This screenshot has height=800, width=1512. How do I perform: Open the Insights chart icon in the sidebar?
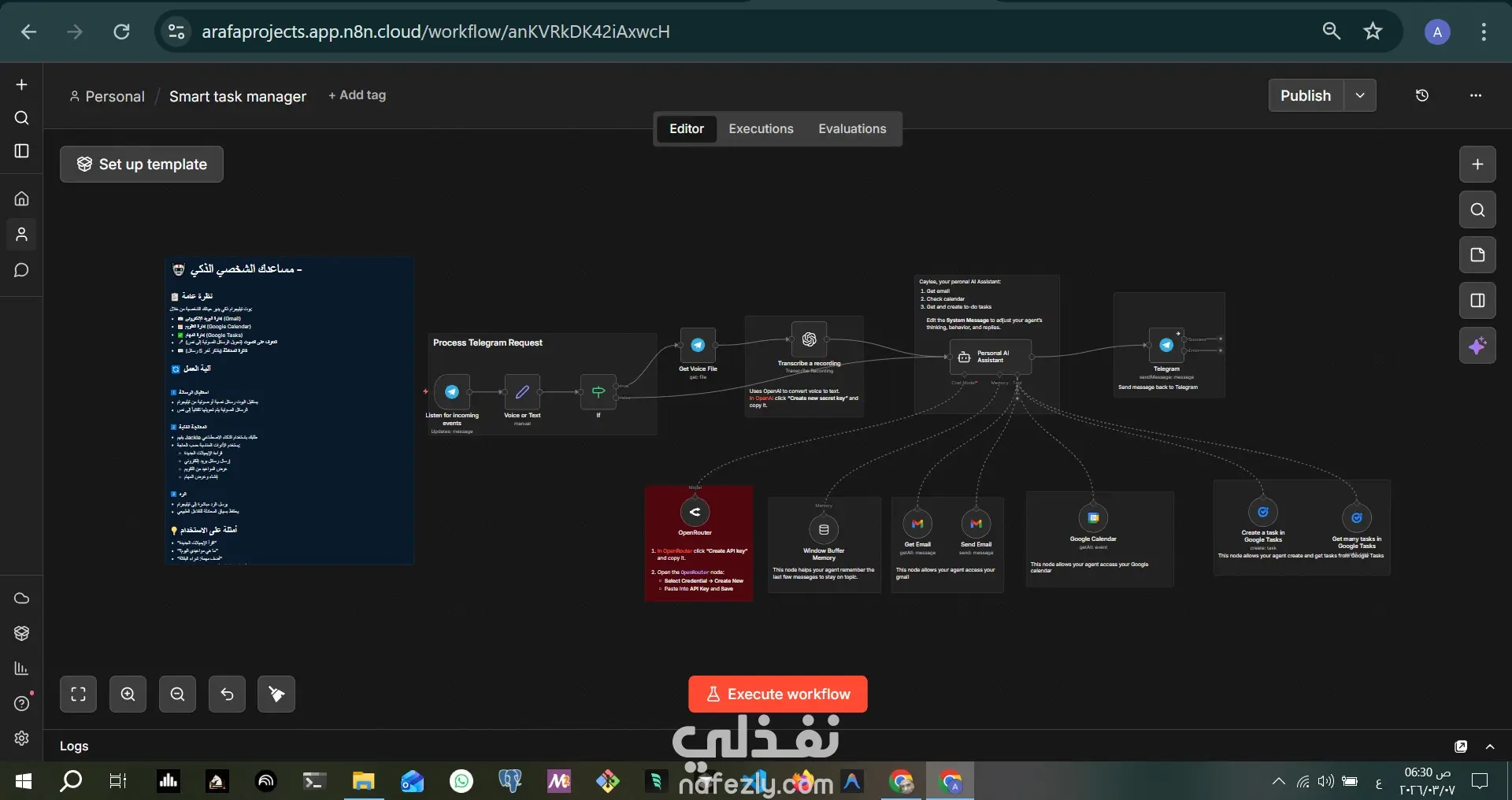pos(21,669)
